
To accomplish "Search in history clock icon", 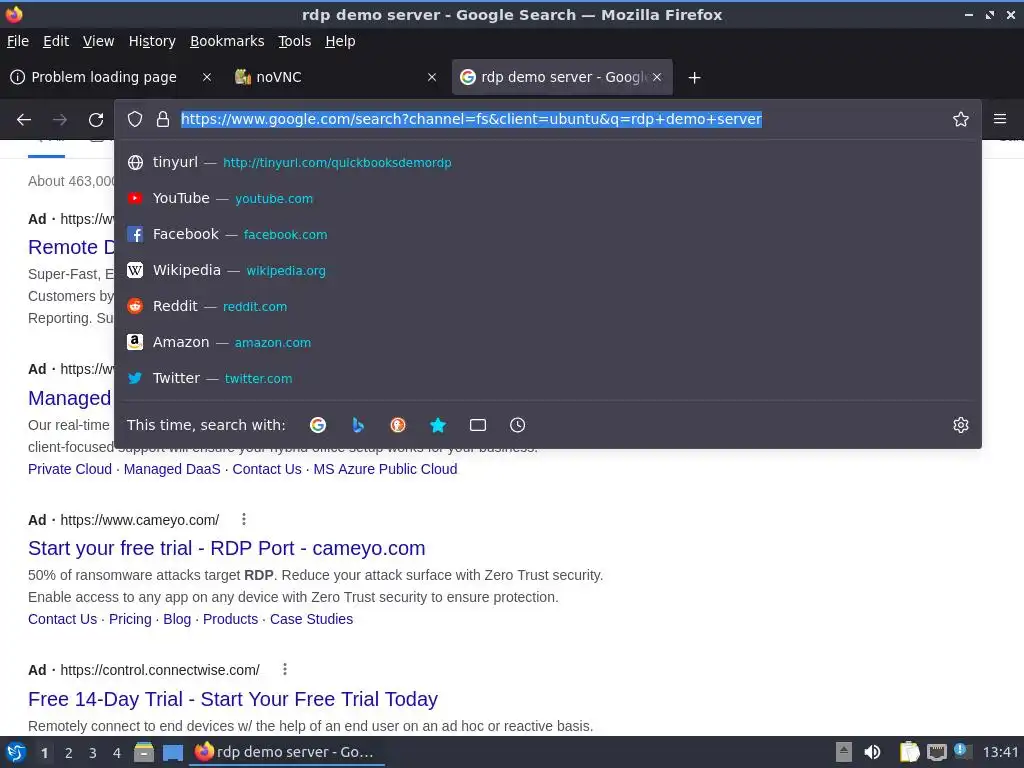I will coord(517,425).
